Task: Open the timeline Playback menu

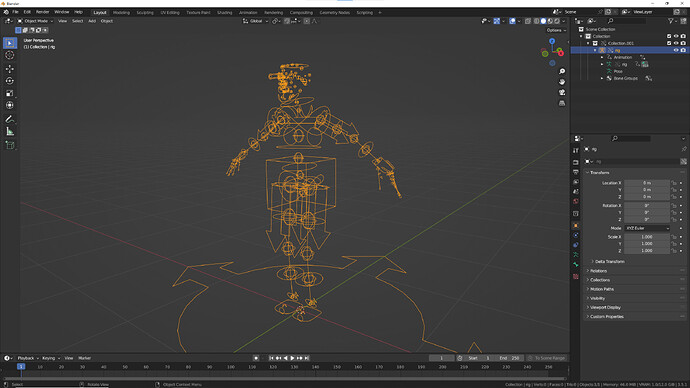Action: click(28, 358)
